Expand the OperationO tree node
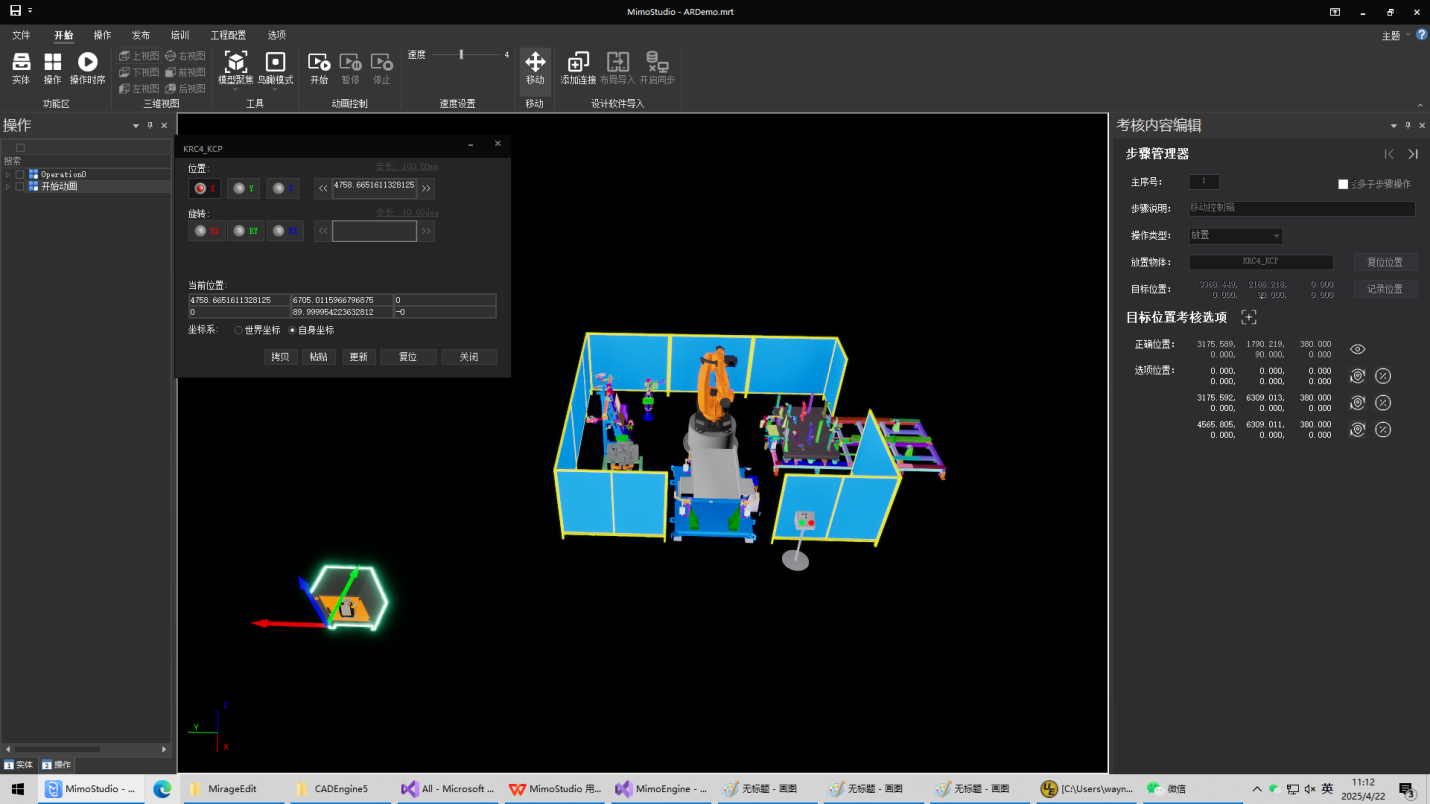This screenshot has width=1430, height=804. click(8, 175)
